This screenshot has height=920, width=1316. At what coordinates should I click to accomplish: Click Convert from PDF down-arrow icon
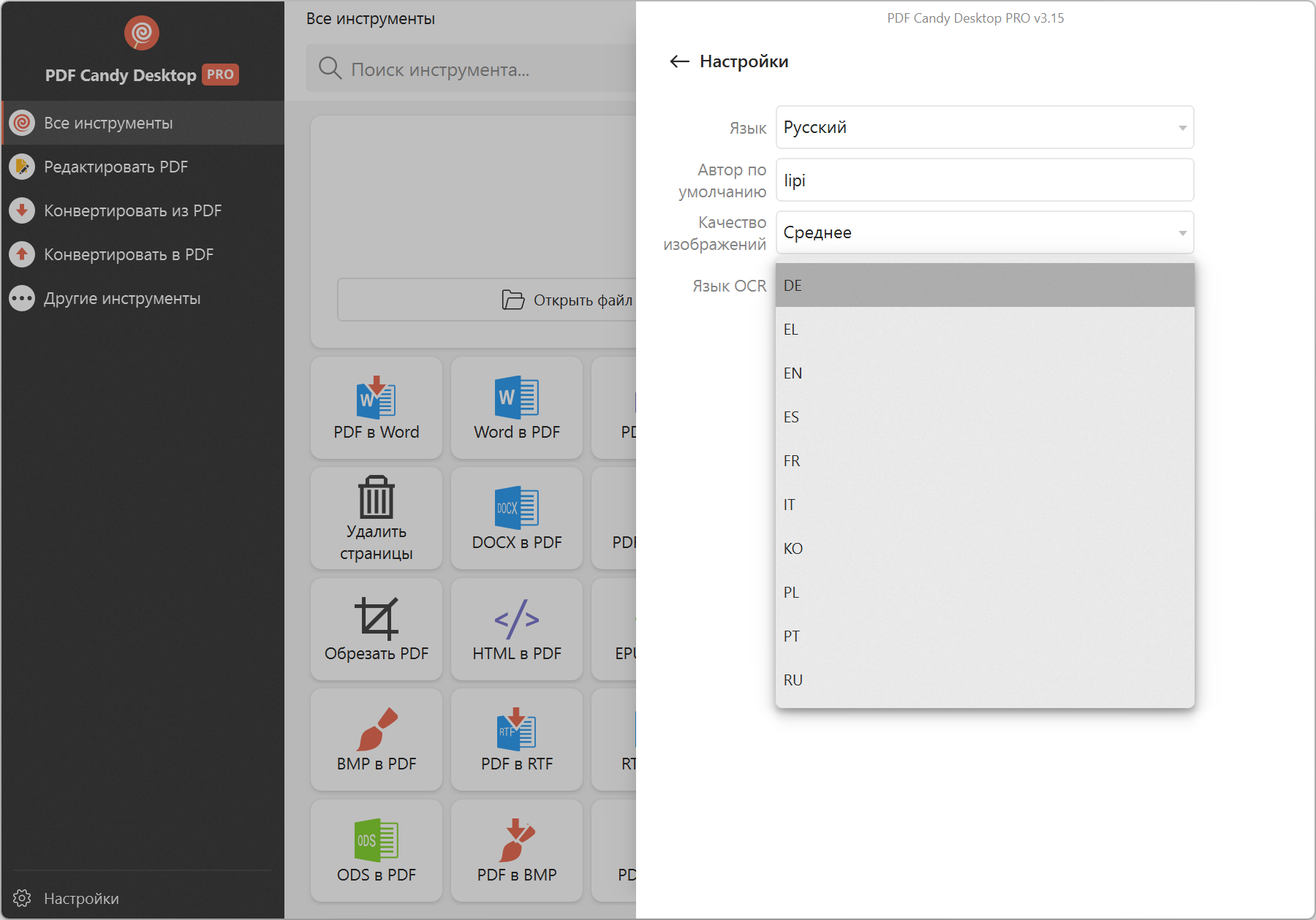[x=23, y=210]
